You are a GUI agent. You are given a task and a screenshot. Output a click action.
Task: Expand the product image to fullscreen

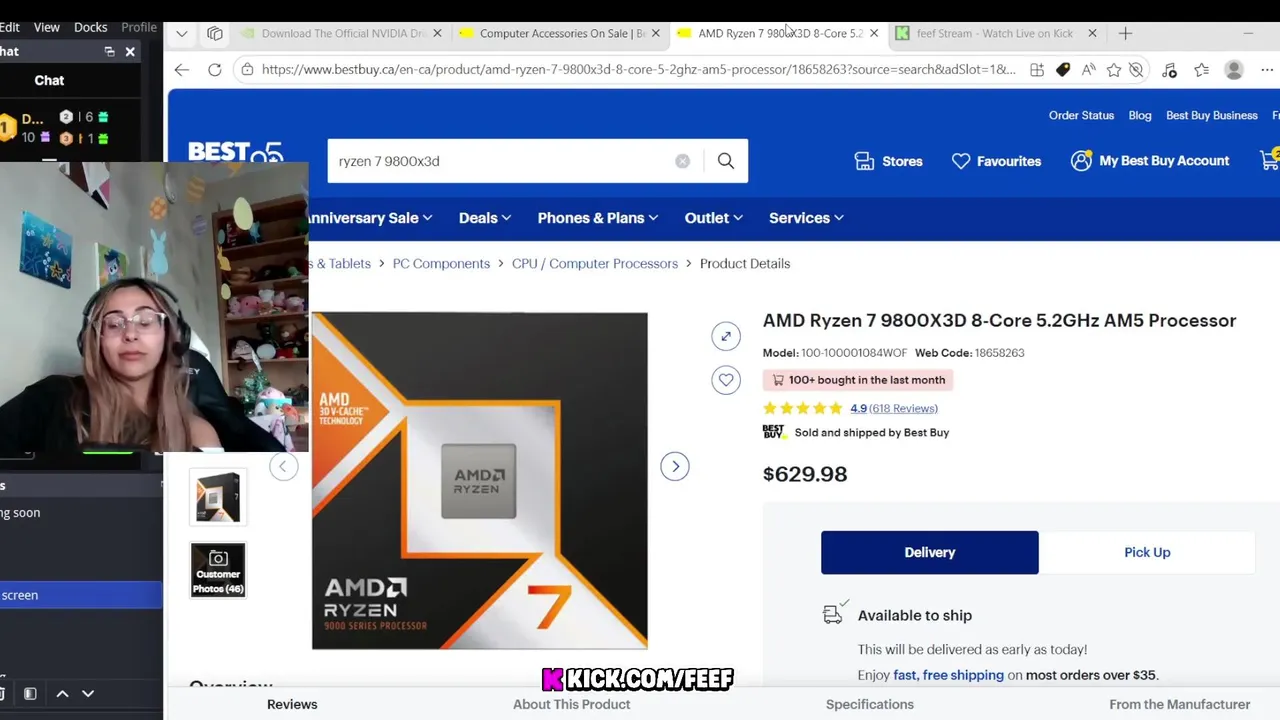(x=726, y=336)
